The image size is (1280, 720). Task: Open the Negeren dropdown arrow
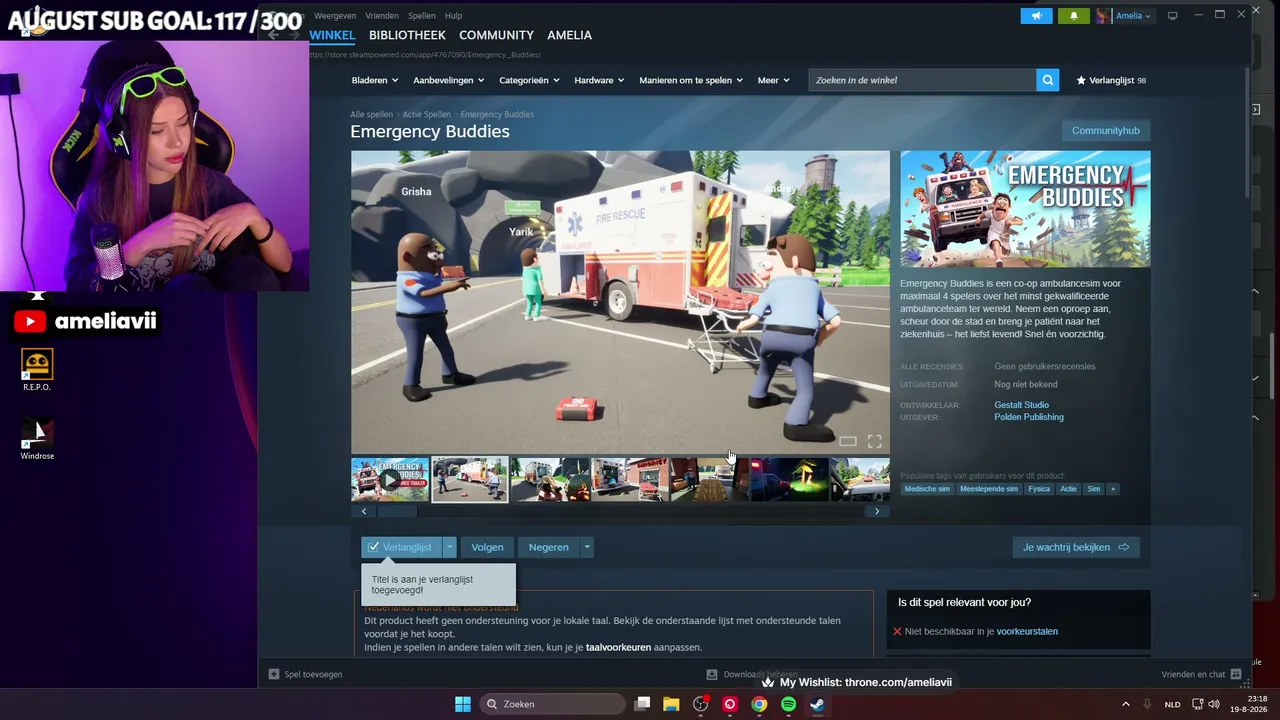pyautogui.click(x=587, y=547)
